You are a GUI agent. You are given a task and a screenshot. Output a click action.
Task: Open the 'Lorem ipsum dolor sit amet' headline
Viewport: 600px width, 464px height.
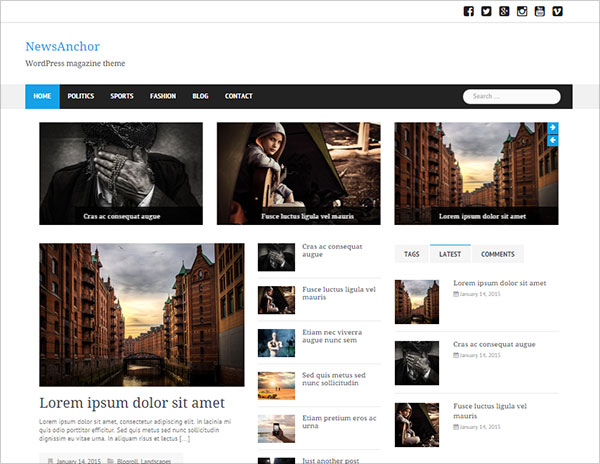pos(132,403)
